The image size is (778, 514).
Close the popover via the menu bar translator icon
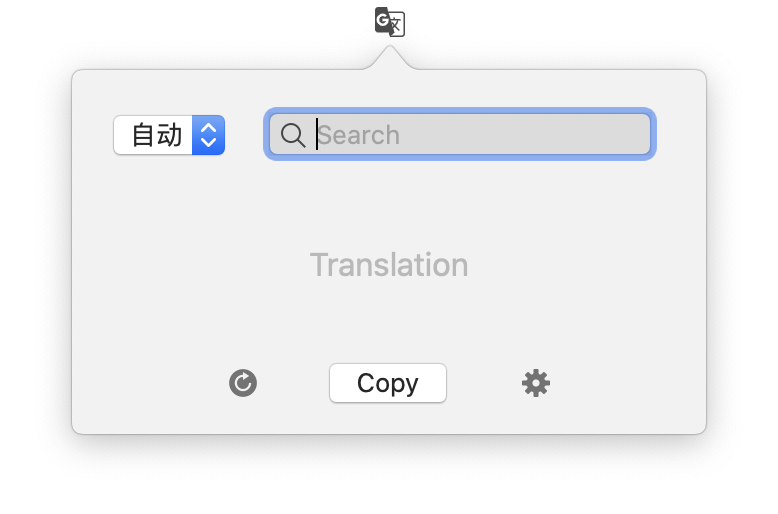click(x=389, y=21)
